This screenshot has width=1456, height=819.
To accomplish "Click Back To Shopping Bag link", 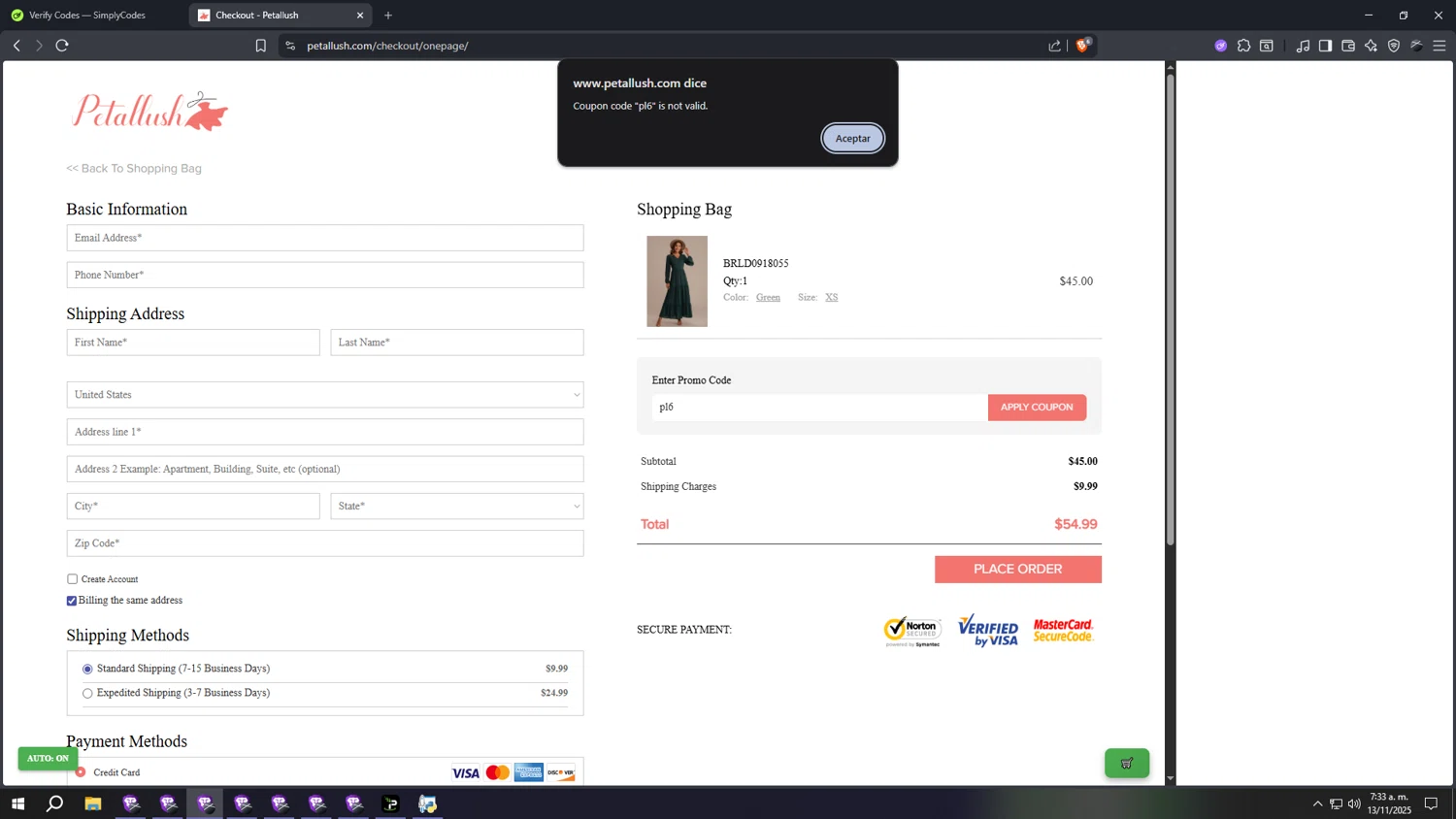I will coord(134,169).
